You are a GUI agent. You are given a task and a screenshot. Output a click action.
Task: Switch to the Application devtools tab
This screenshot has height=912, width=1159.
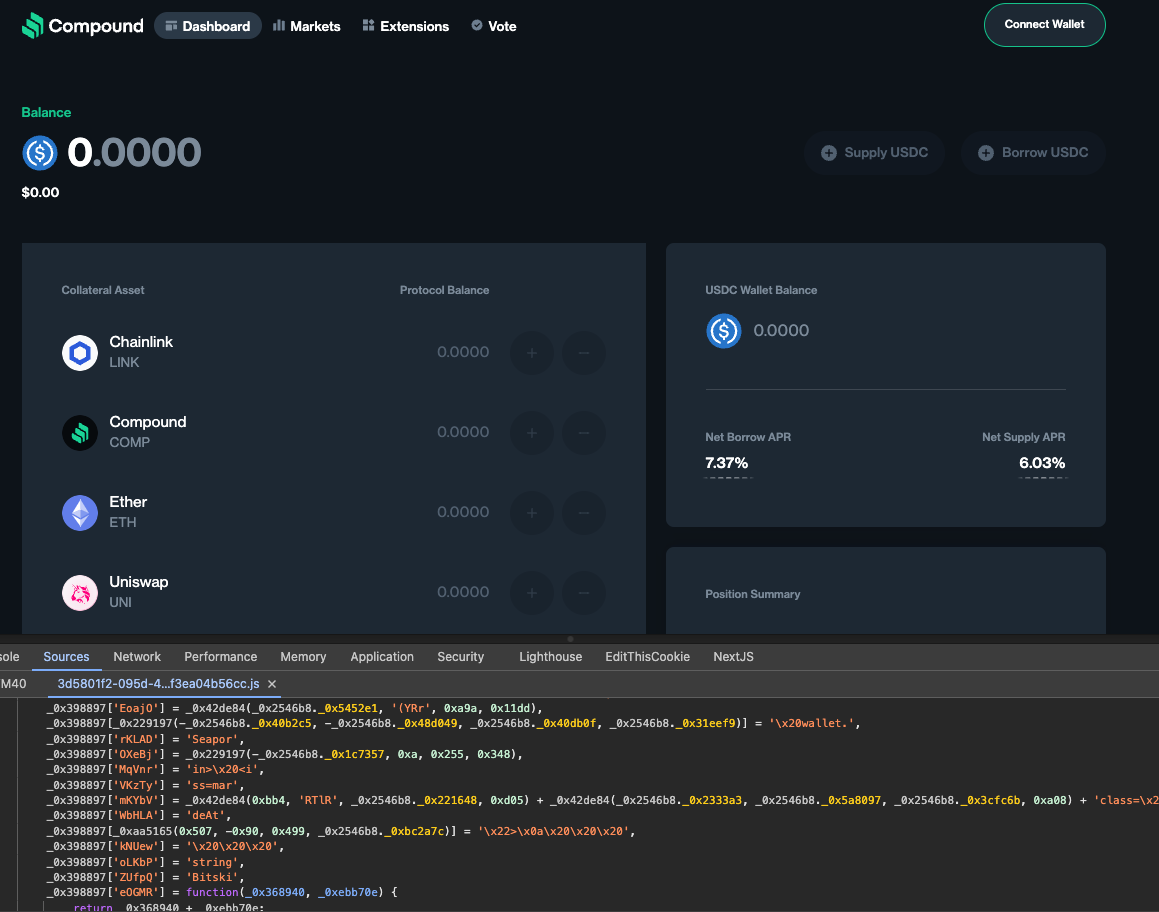[382, 657]
